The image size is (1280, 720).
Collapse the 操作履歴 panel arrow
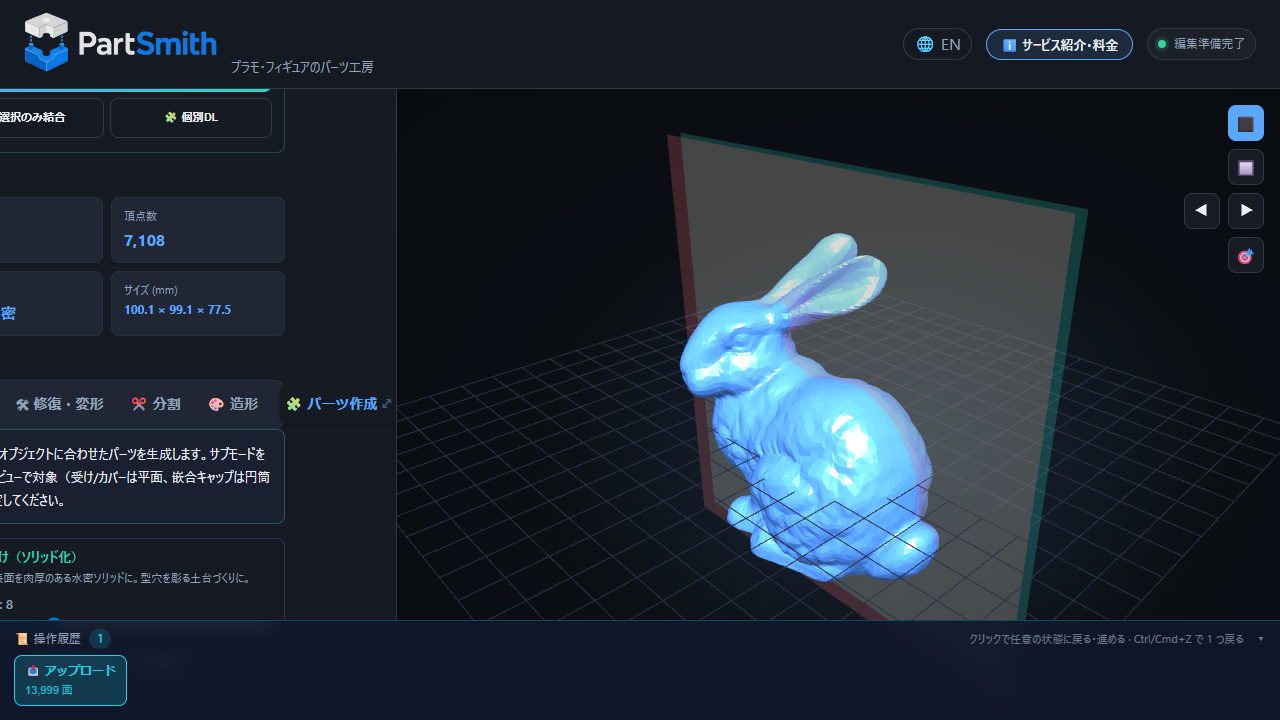pyautogui.click(x=1261, y=639)
